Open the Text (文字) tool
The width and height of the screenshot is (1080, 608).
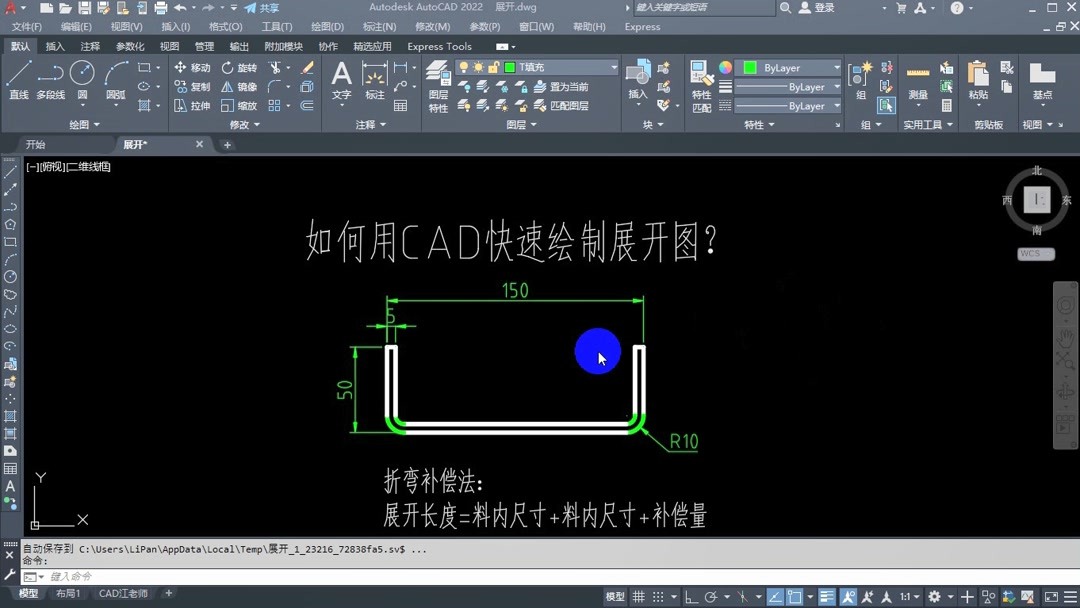(341, 78)
